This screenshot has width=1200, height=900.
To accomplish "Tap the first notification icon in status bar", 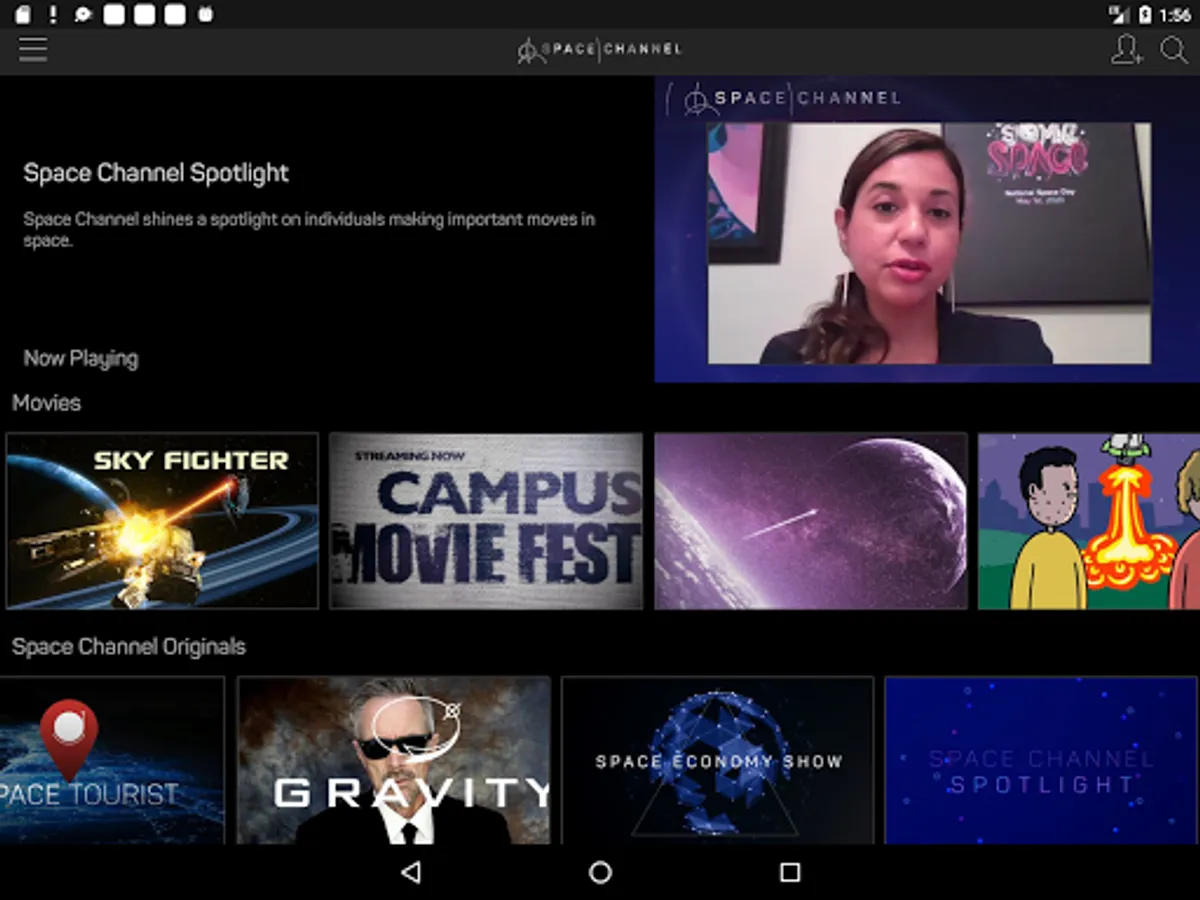I will tap(23, 15).
